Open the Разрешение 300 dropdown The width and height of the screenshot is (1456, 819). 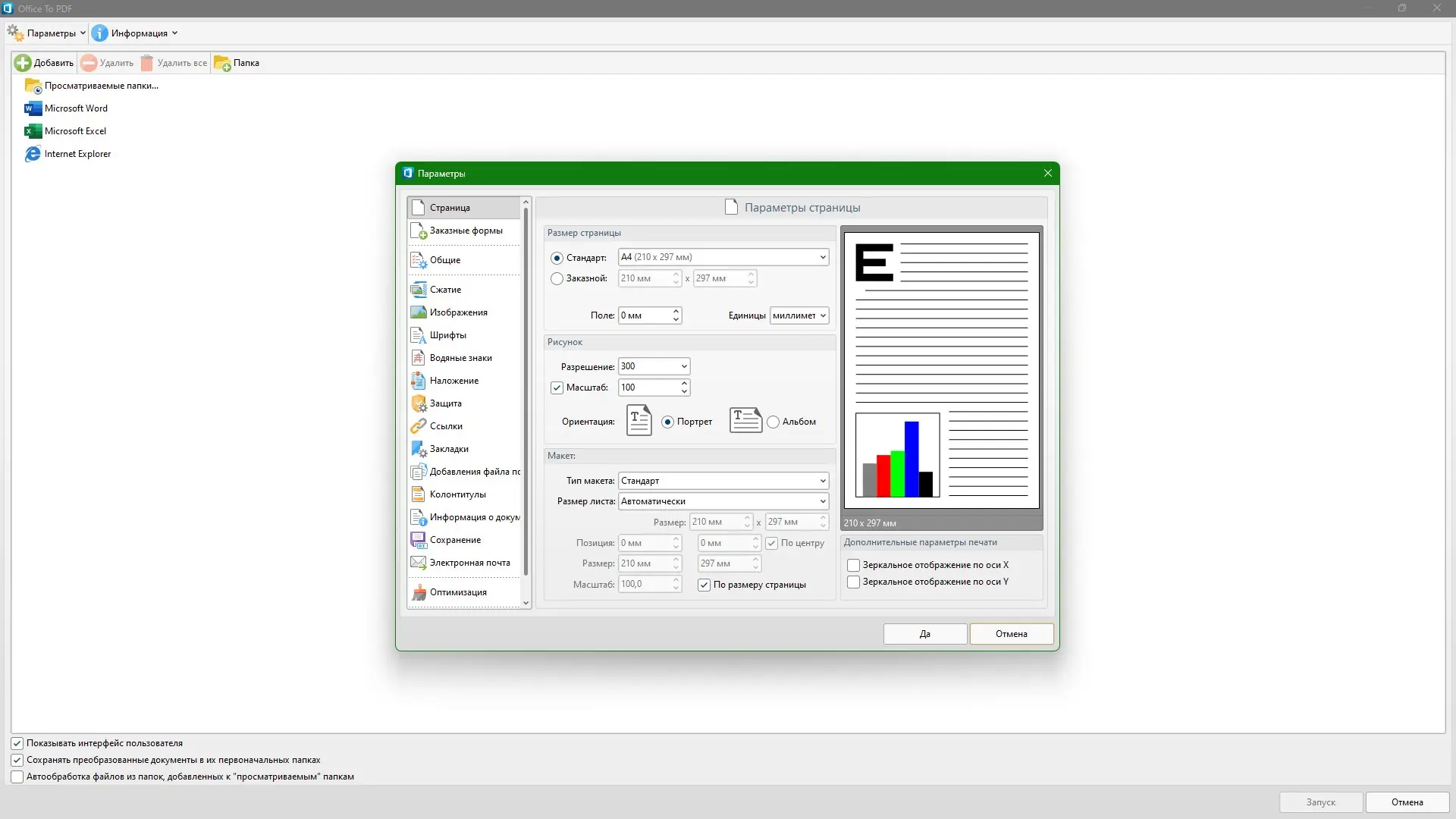coord(683,366)
